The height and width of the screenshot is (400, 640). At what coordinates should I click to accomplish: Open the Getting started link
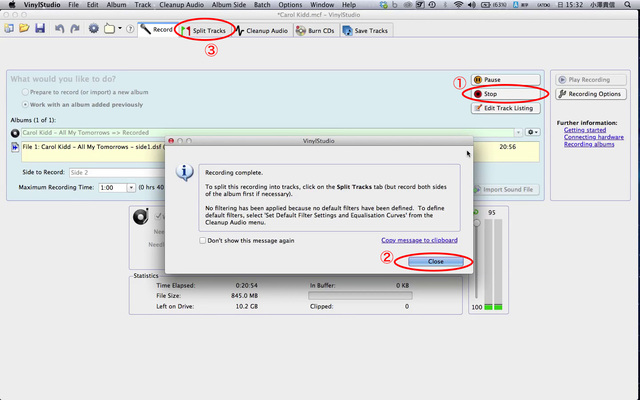click(x=584, y=130)
